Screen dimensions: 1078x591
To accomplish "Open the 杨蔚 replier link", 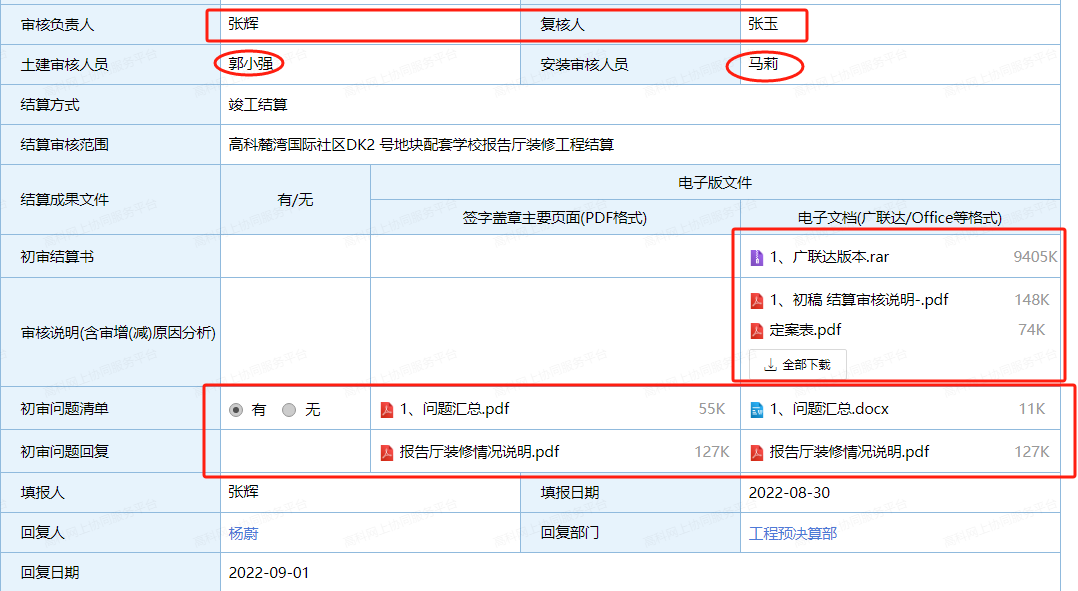I will pos(243,533).
